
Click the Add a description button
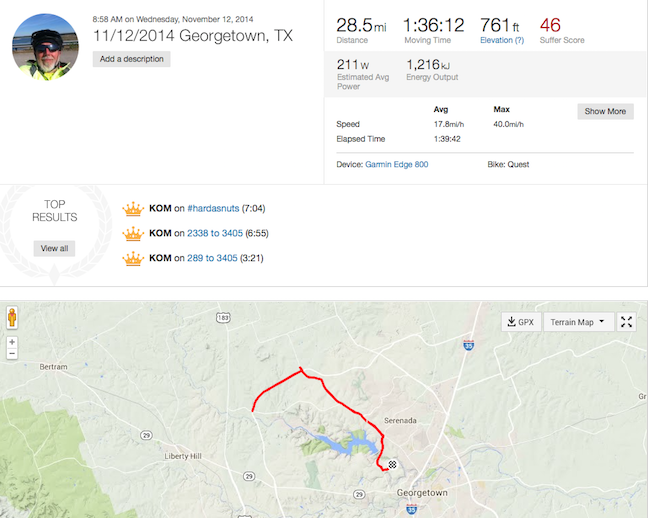(131, 59)
